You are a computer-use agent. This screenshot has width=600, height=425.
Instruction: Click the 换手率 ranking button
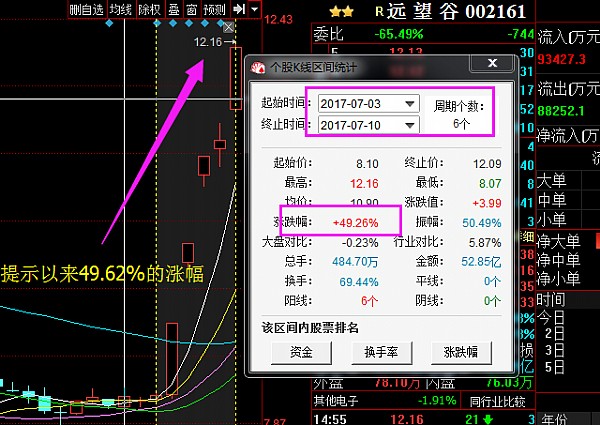click(381, 351)
